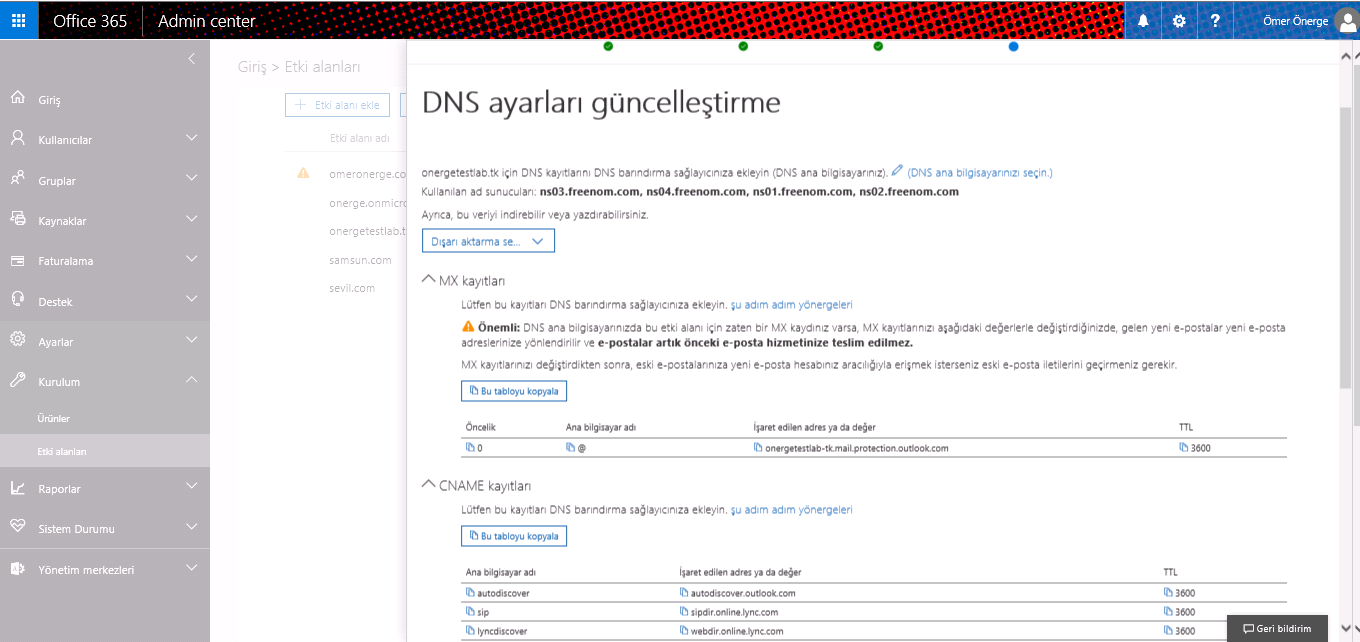The height and width of the screenshot is (642, 1360).
Task: Expand Kullanıcılar menu chevron
Action: coord(192,138)
